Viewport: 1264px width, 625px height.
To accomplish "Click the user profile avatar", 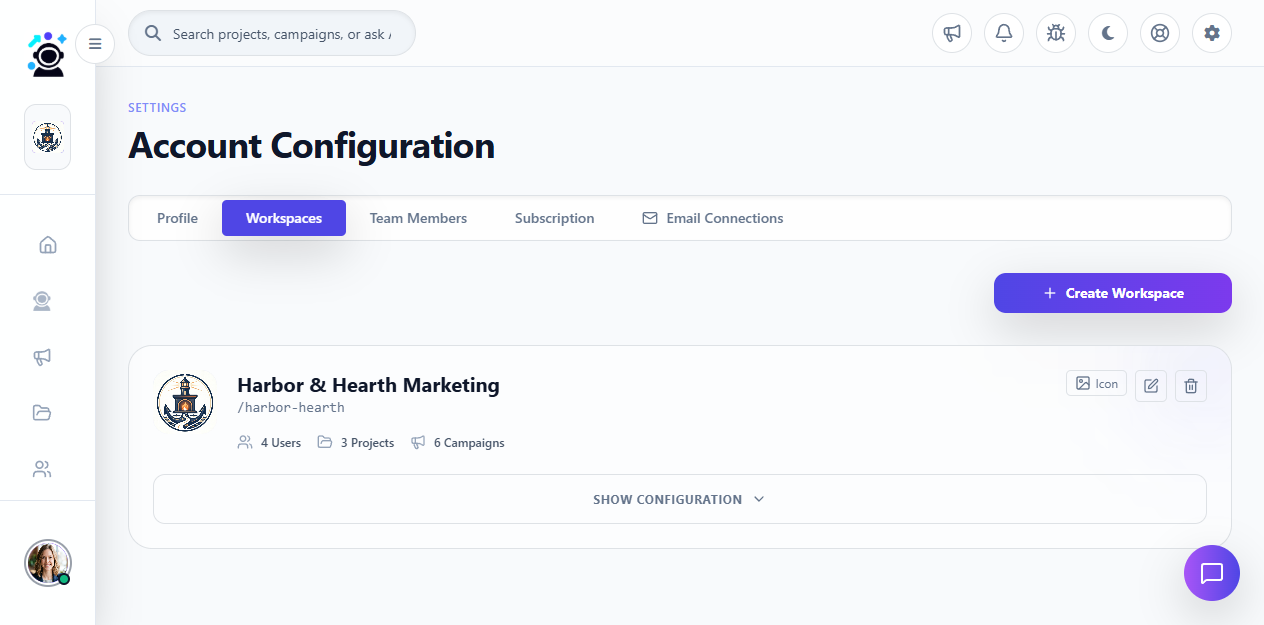I will tap(48, 563).
